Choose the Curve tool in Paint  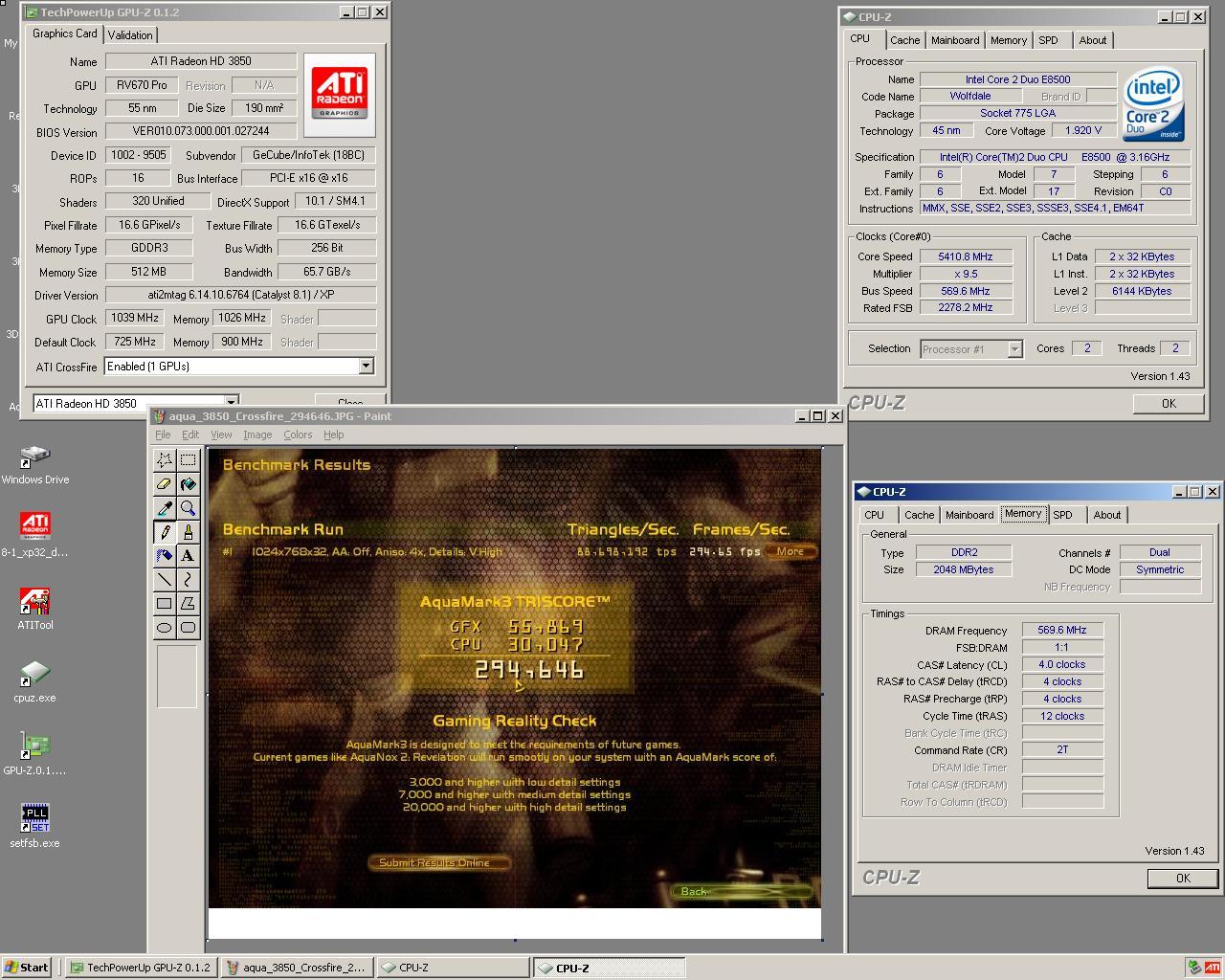(189, 579)
